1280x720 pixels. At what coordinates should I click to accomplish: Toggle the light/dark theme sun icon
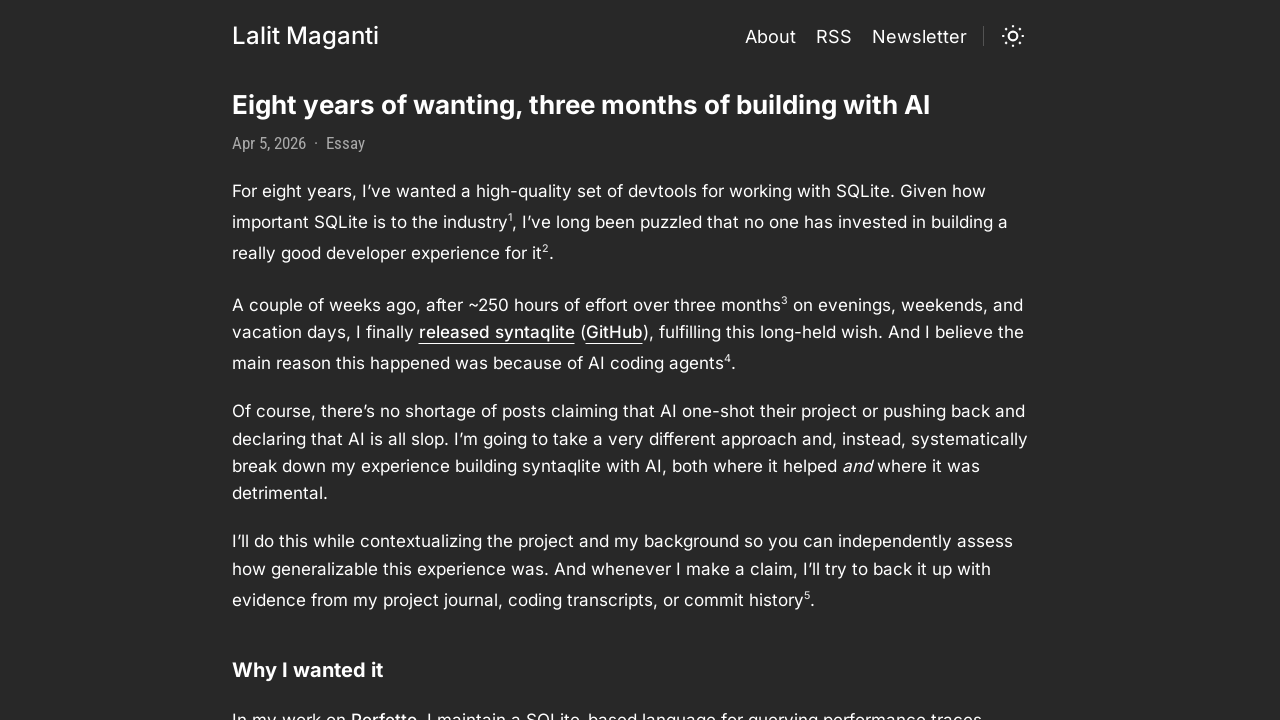[x=1013, y=37]
